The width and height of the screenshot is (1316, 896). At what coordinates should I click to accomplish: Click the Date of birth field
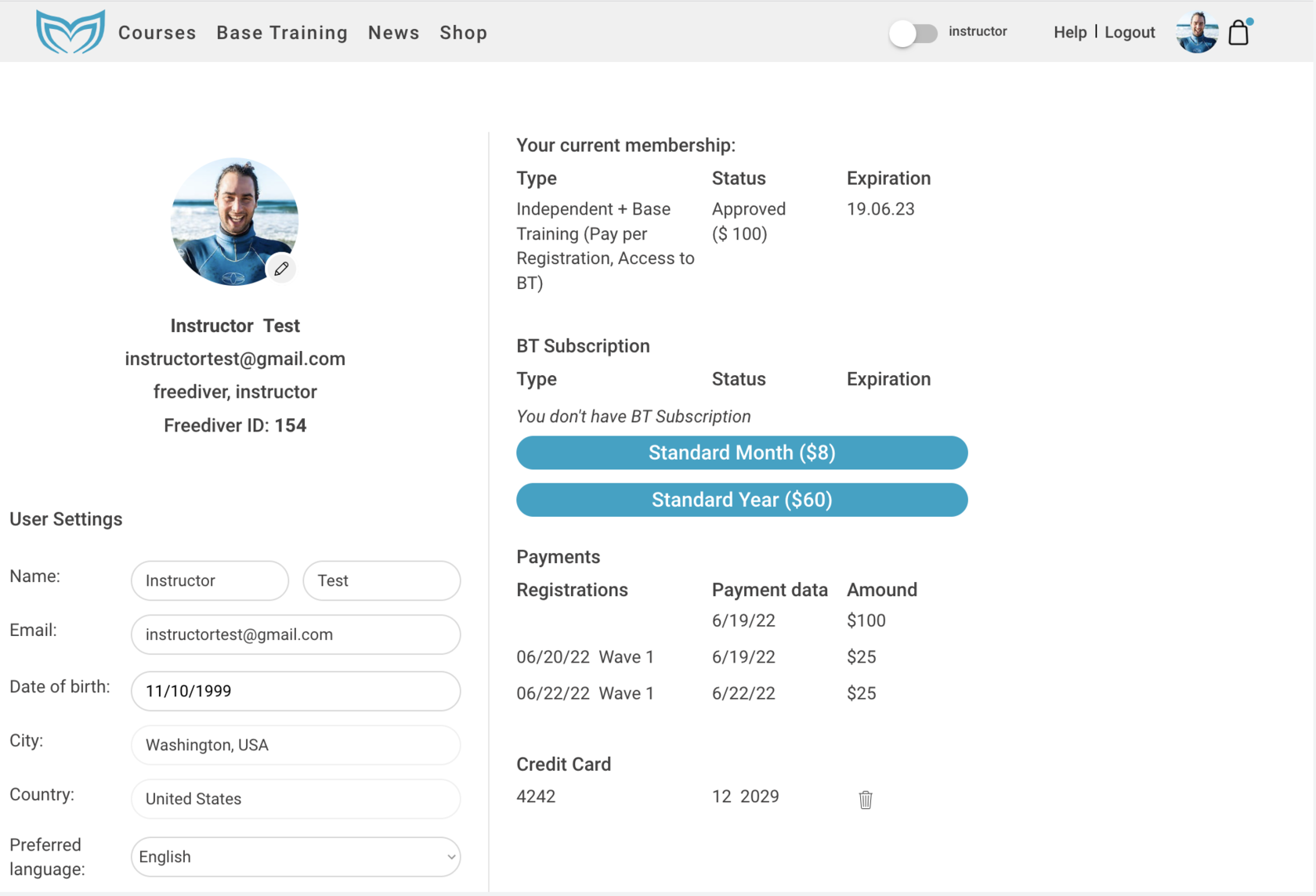[295, 691]
